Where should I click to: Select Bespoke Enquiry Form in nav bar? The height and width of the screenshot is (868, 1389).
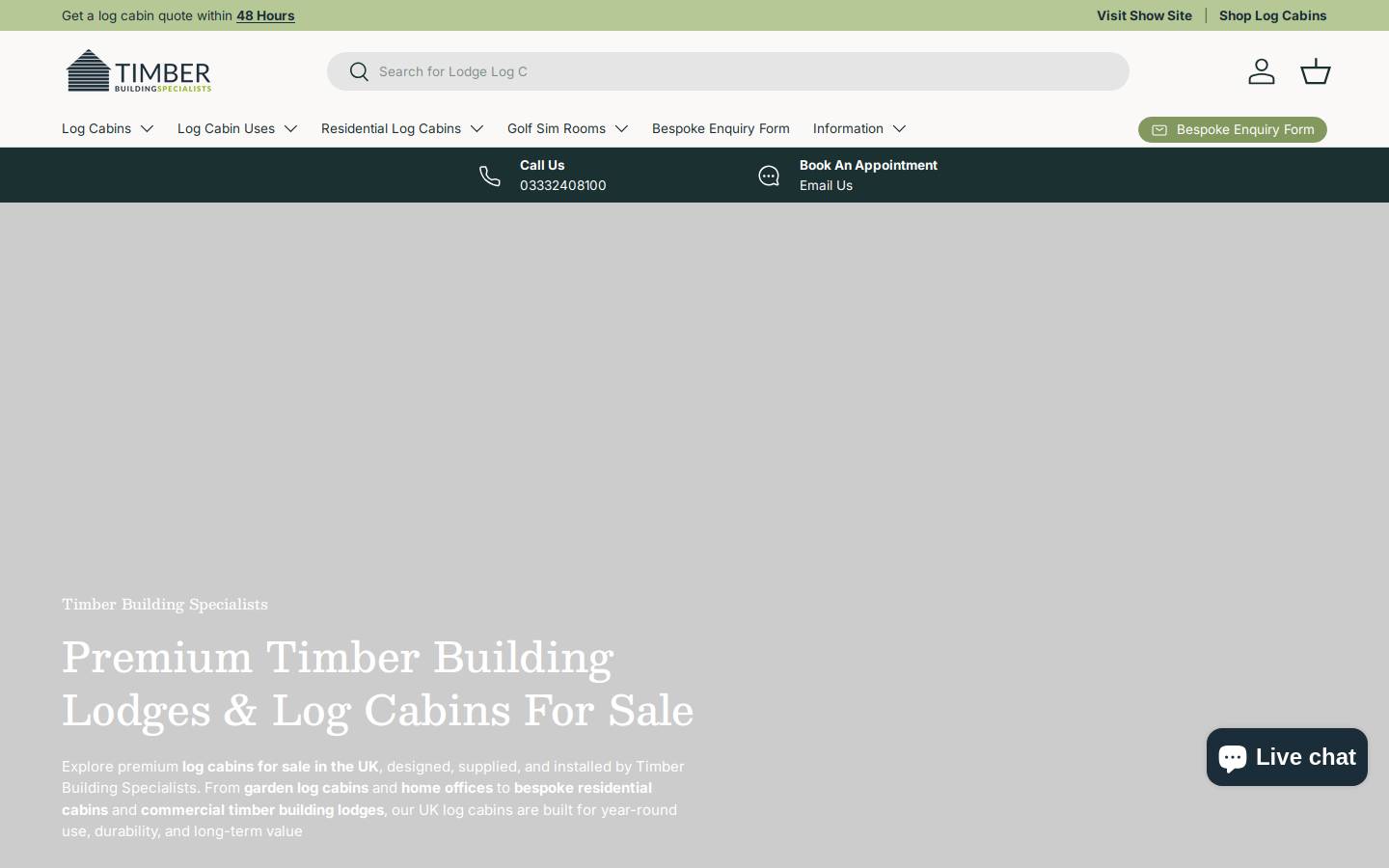(x=721, y=128)
